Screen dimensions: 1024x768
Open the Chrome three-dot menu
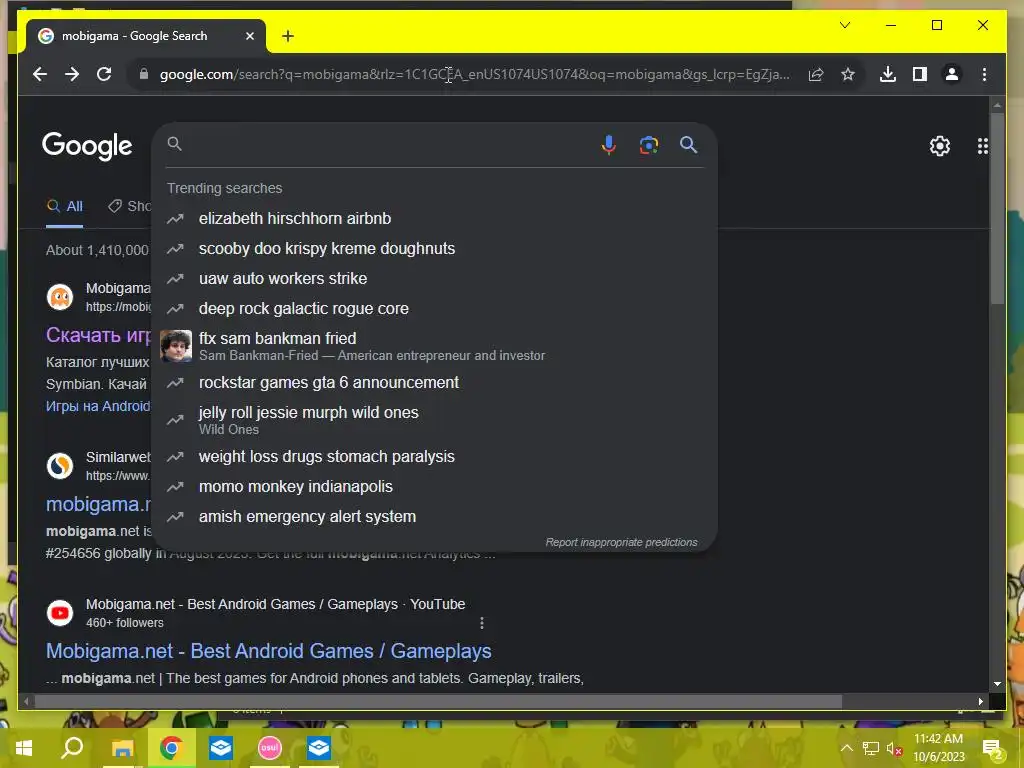point(984,74)
